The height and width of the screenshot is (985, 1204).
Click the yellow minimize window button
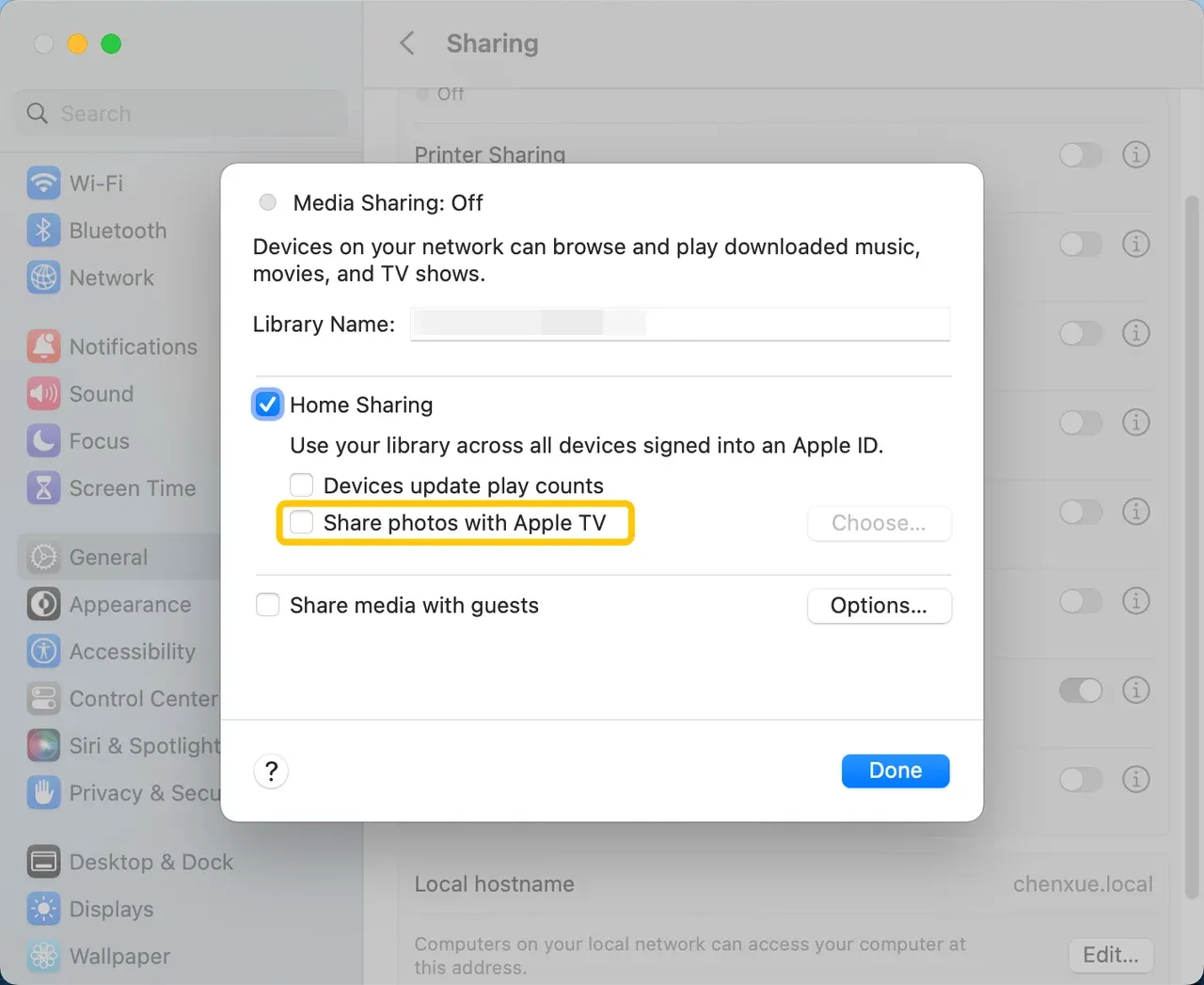[77, 44]
